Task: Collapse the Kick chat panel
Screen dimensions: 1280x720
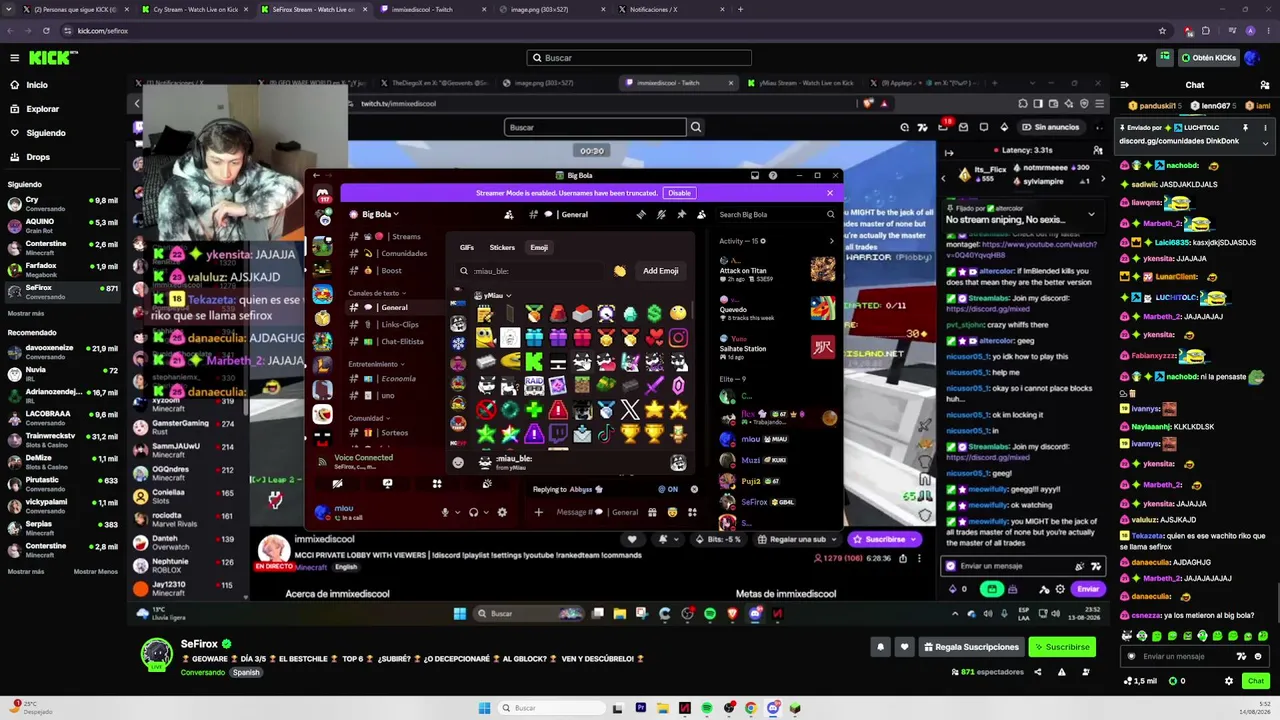Action: click(x=1125, y=85)
